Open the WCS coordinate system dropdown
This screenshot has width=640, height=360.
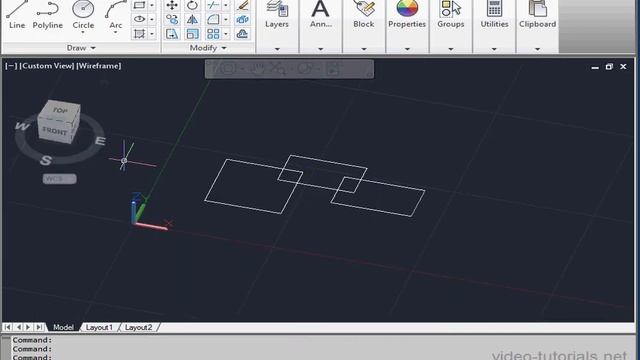pos(60,179)
